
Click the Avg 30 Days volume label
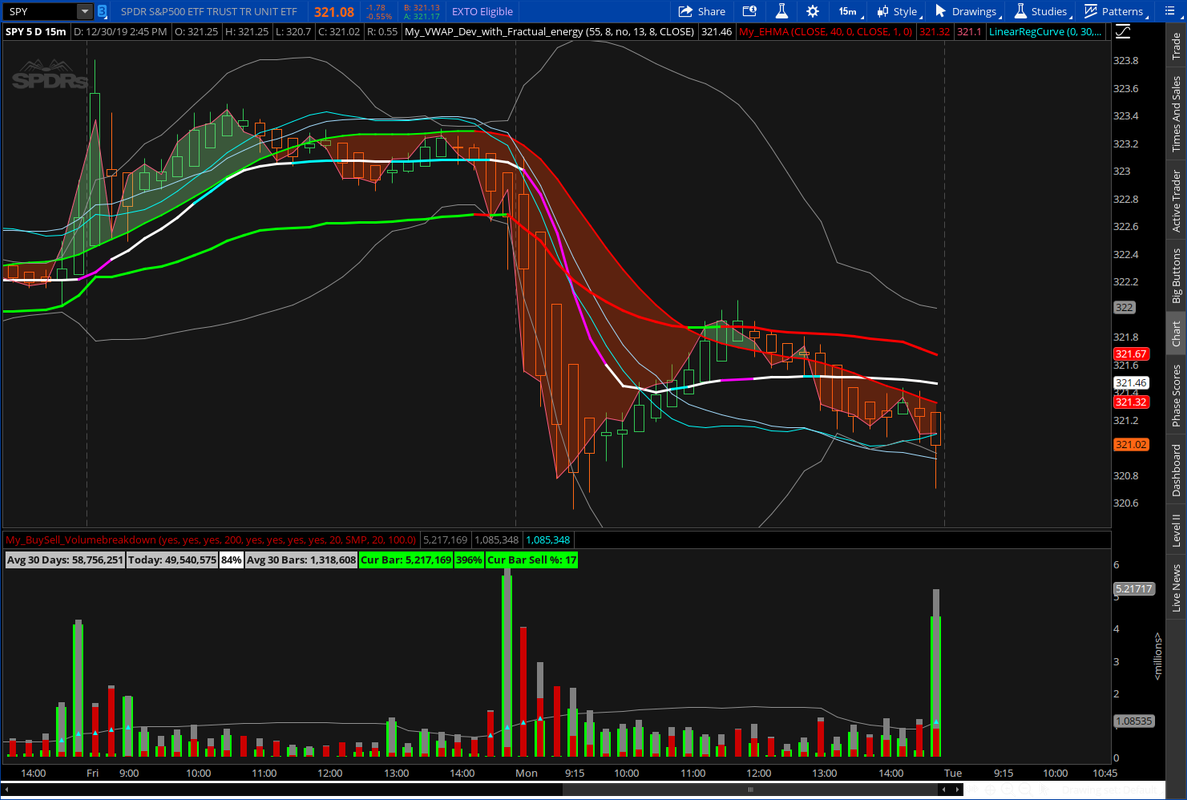pos(64,560)
